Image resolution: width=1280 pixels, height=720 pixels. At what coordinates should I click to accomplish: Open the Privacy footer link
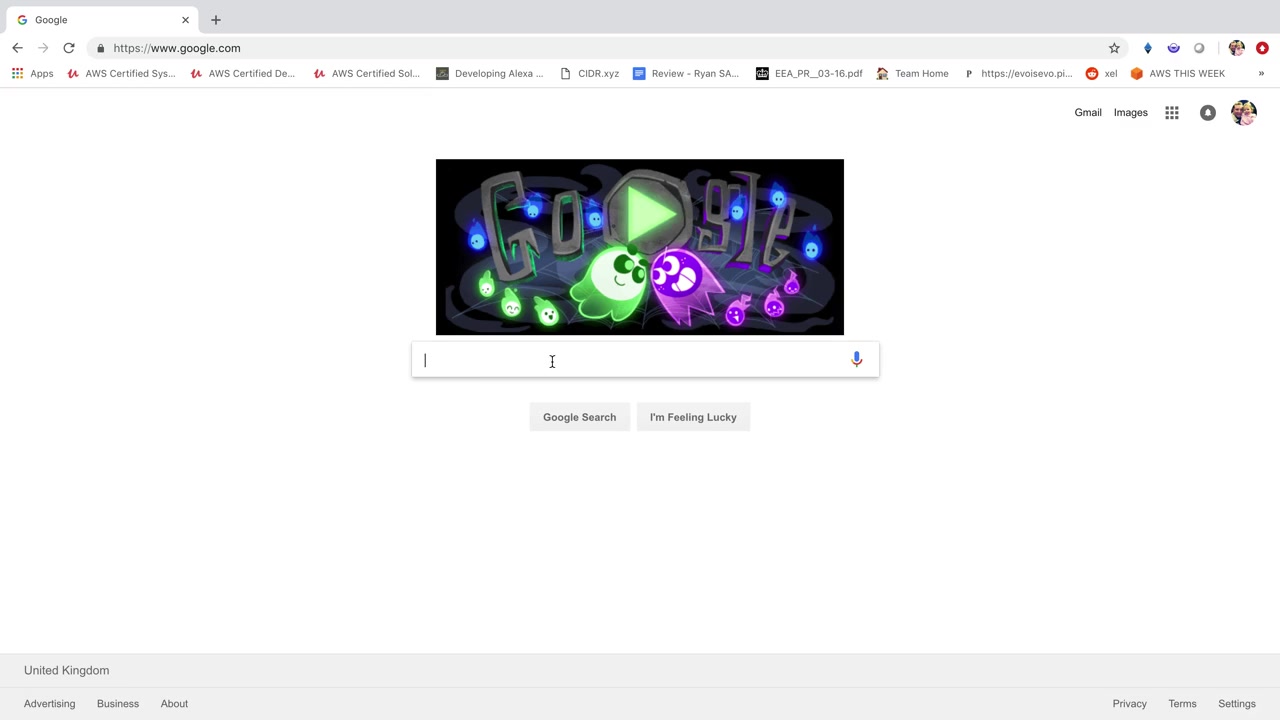[x=1130, y=704]
